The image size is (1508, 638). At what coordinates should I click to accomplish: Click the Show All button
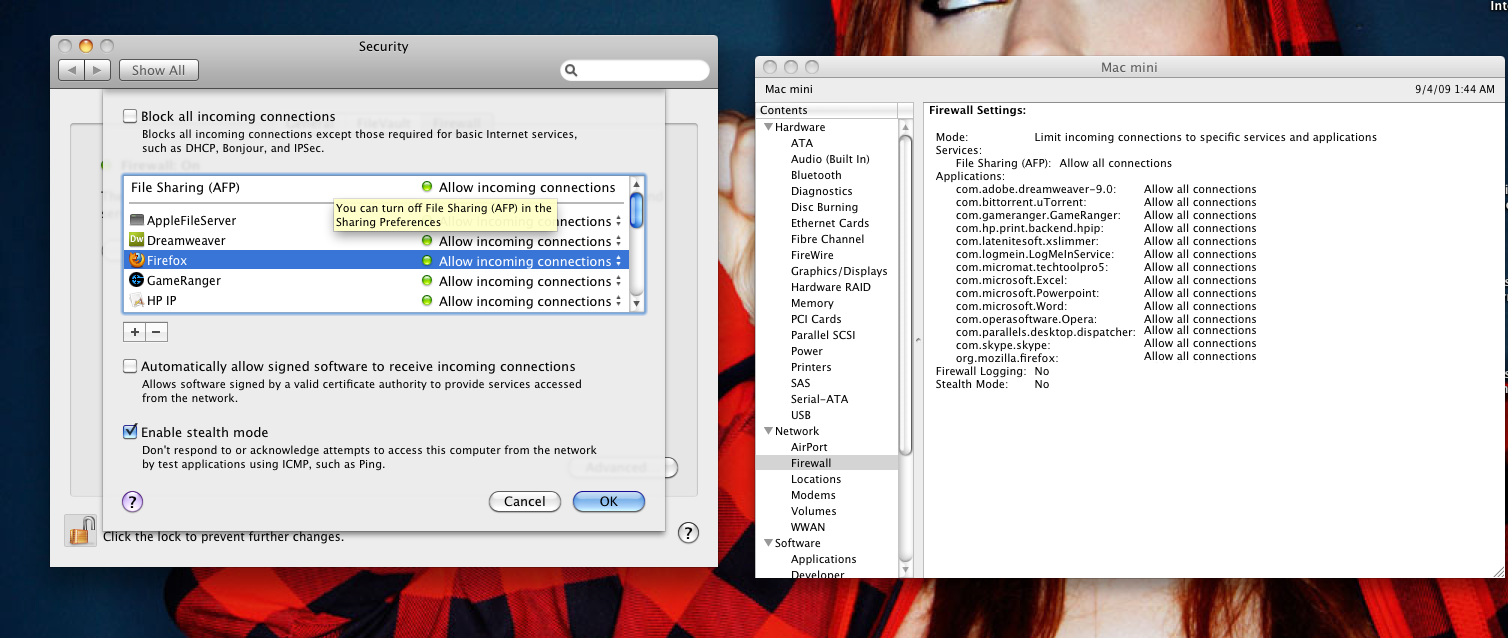tap(158, 70)
